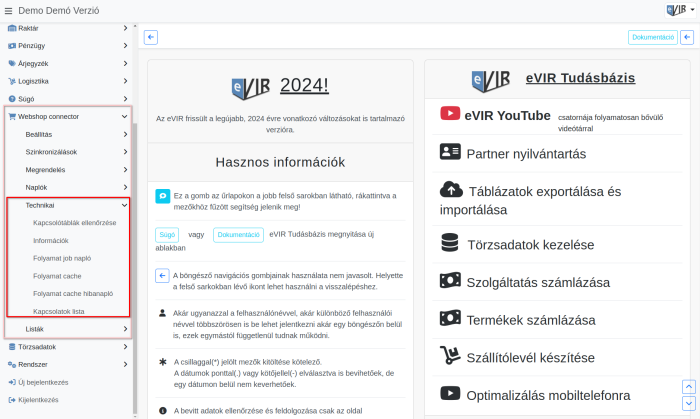This screenshot has height=419, width=700.
Task: Click the eVIR logo beside Tudásbázis heading
Action: tap(491, 81)
